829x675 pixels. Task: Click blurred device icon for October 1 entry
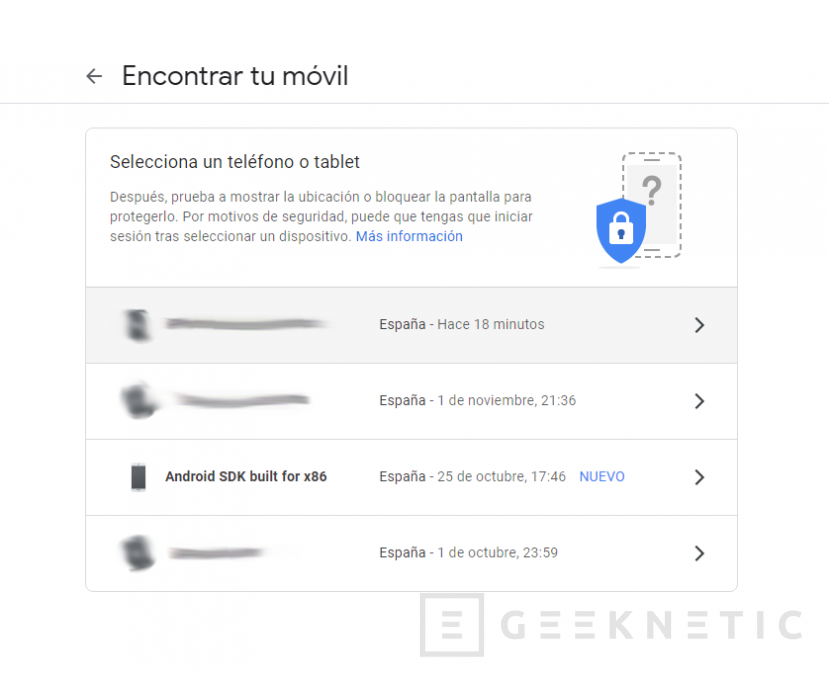pos(137,553)
